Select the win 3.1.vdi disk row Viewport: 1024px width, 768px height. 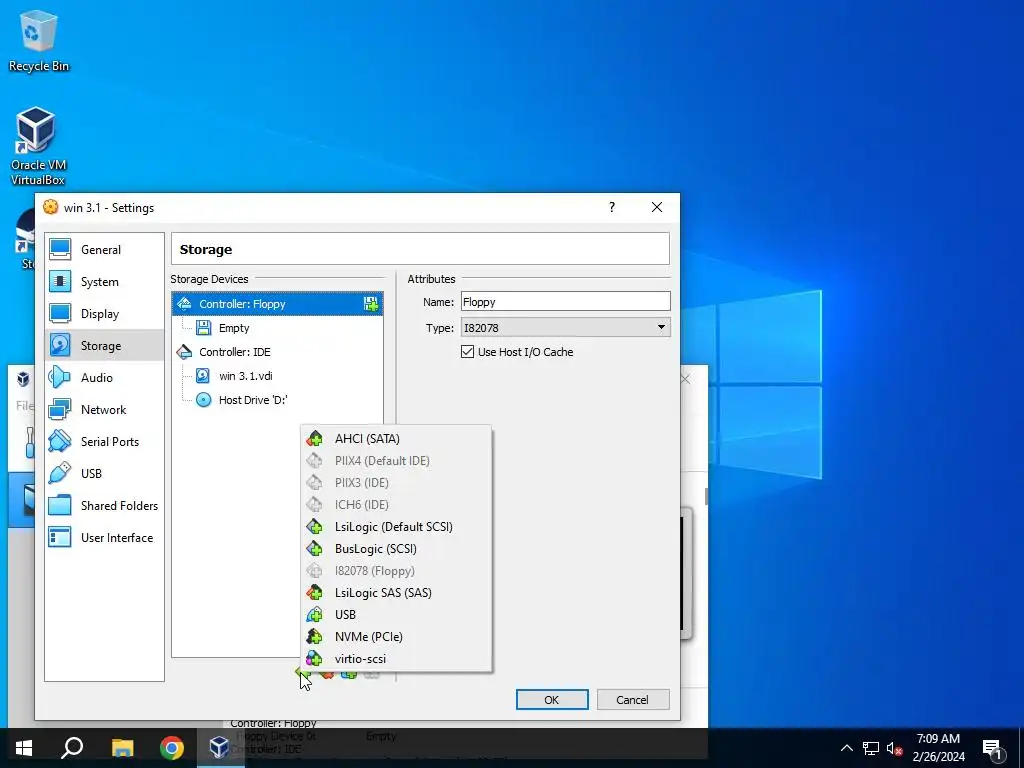[x=277, y=376]
